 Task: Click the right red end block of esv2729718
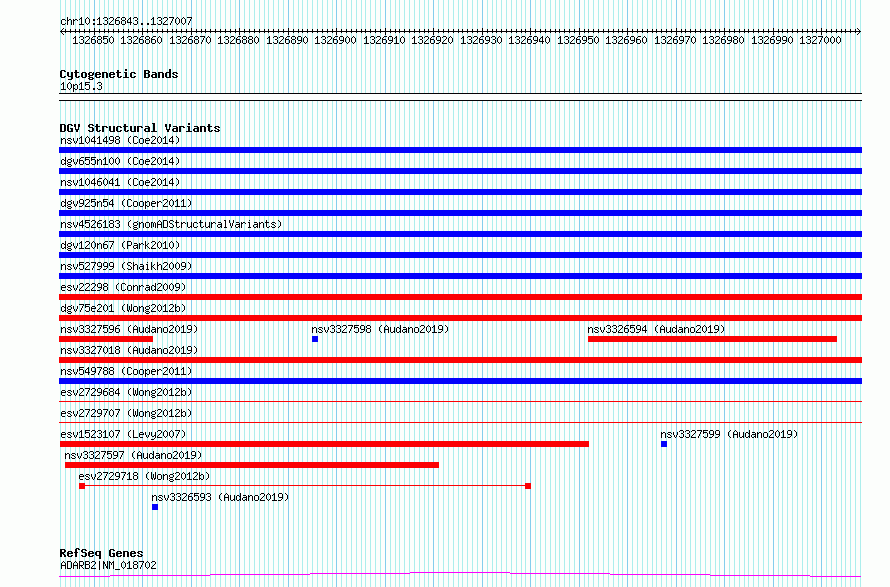(x=528, y=486)
